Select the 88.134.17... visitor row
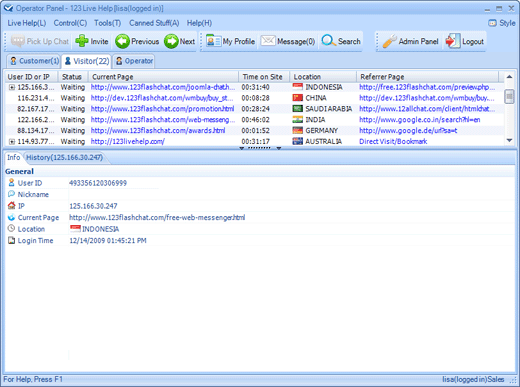 click(254, 130)
